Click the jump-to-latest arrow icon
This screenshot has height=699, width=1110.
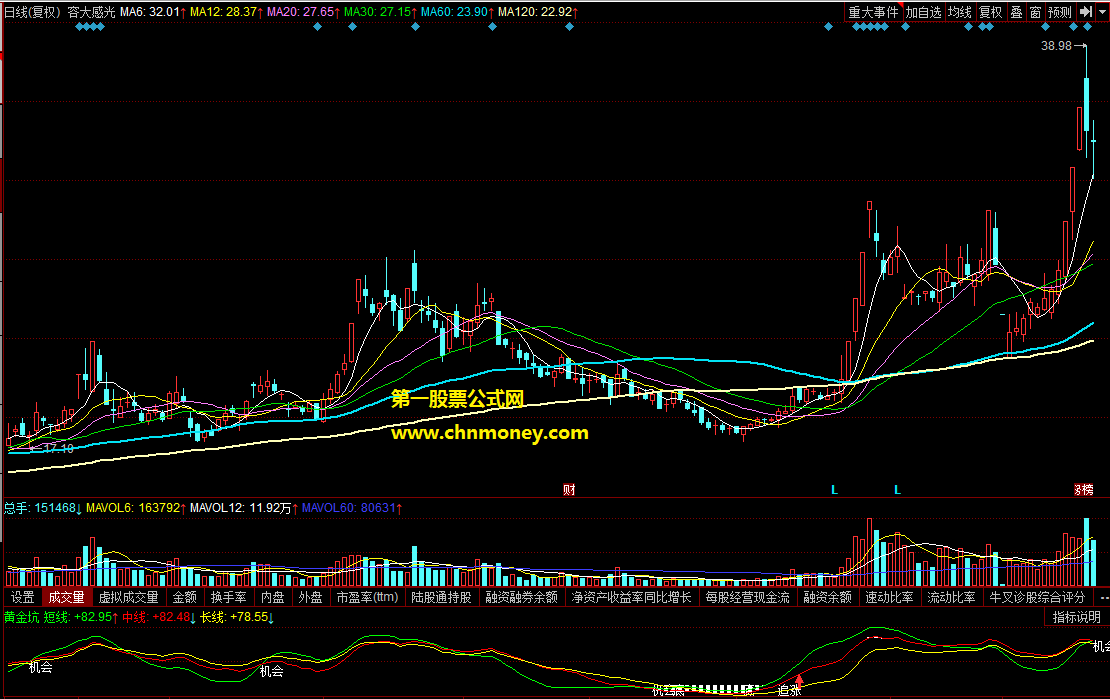click(x=1086, y=12)
